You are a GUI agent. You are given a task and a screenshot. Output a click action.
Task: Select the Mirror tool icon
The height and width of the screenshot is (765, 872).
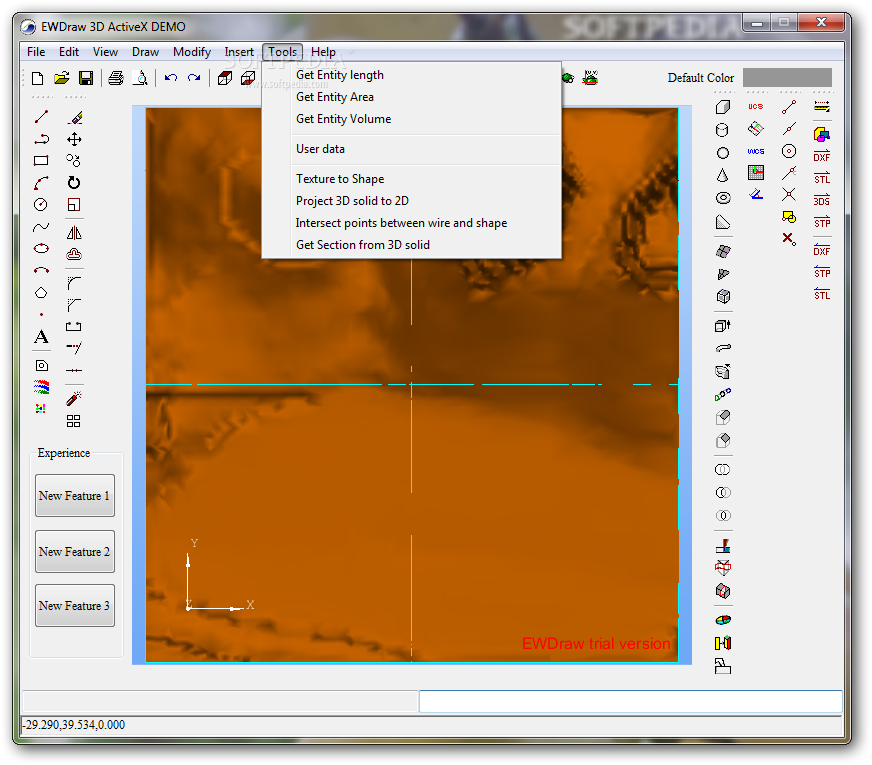point(74,233)
